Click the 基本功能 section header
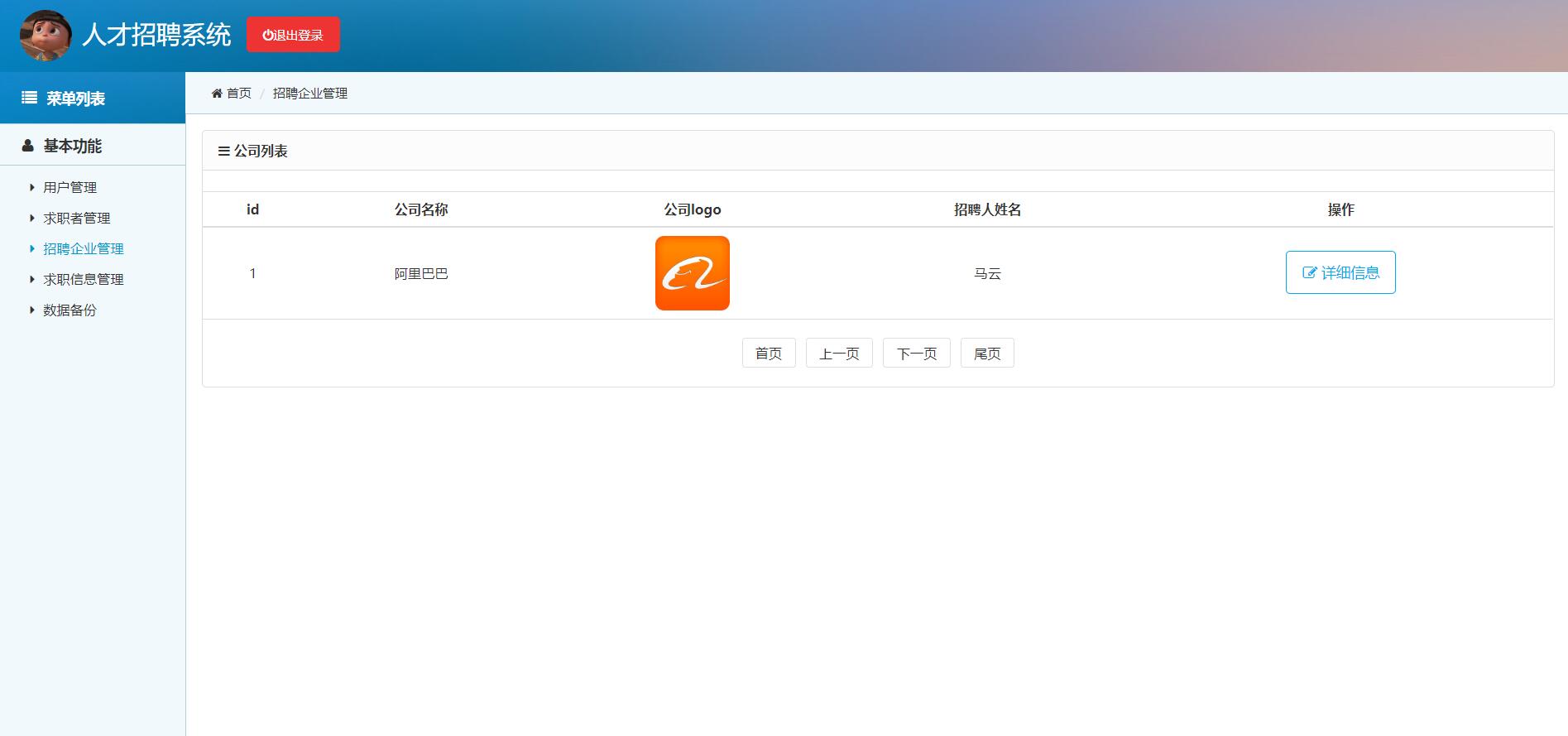The image size is (1568, 736). [73, 146]
